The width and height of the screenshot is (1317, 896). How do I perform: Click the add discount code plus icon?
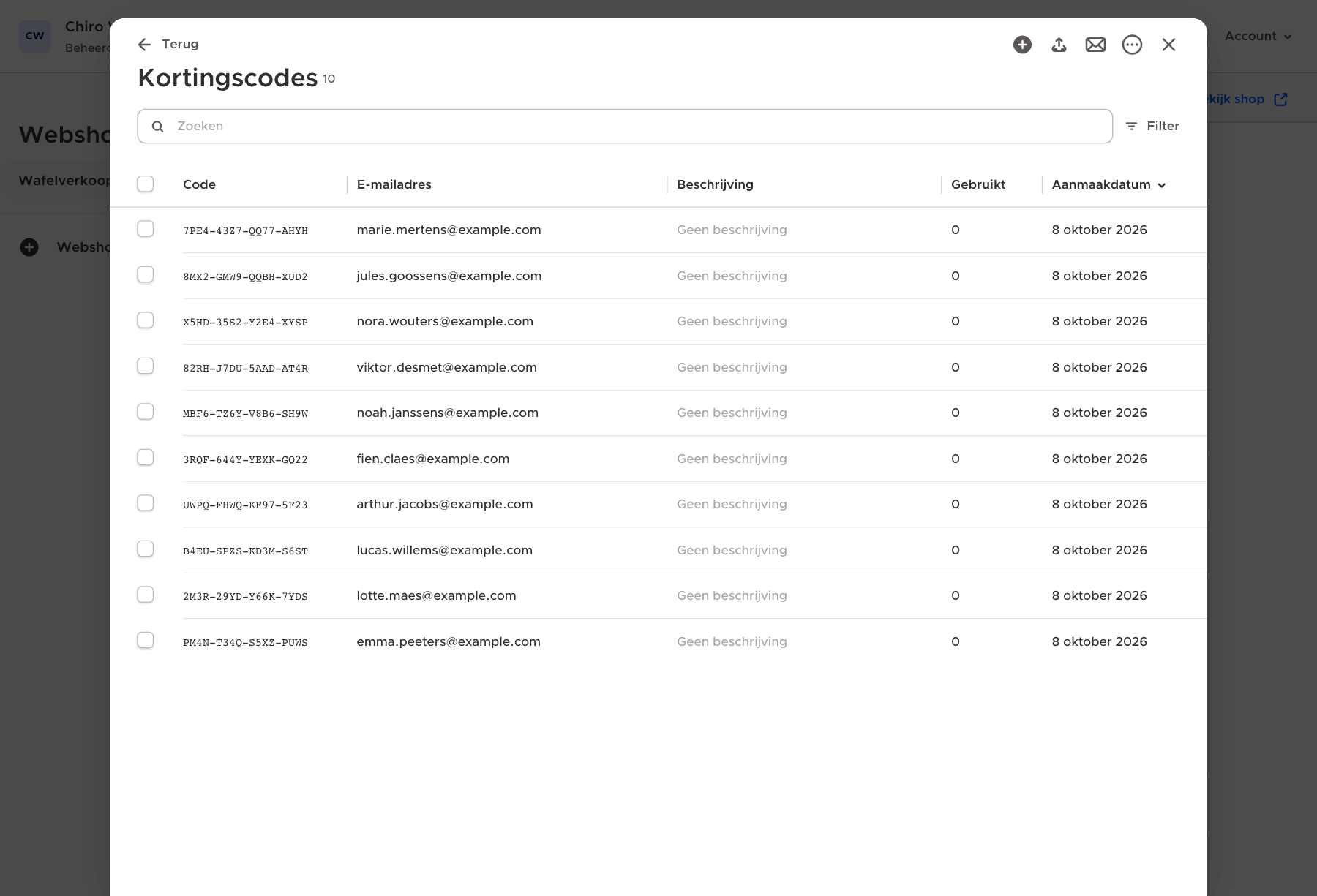1022,45
